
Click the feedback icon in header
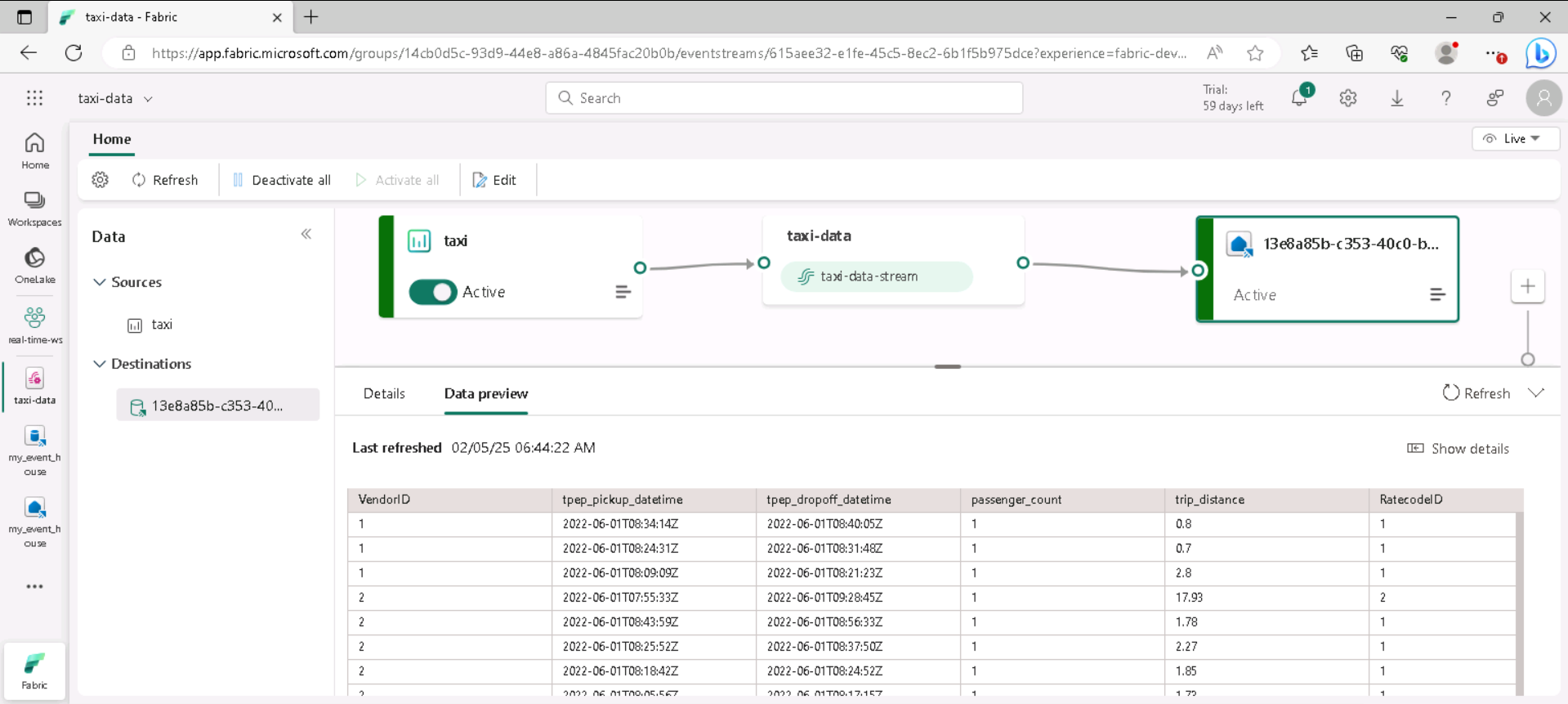pyautogui.click(x=1495, y=98)
